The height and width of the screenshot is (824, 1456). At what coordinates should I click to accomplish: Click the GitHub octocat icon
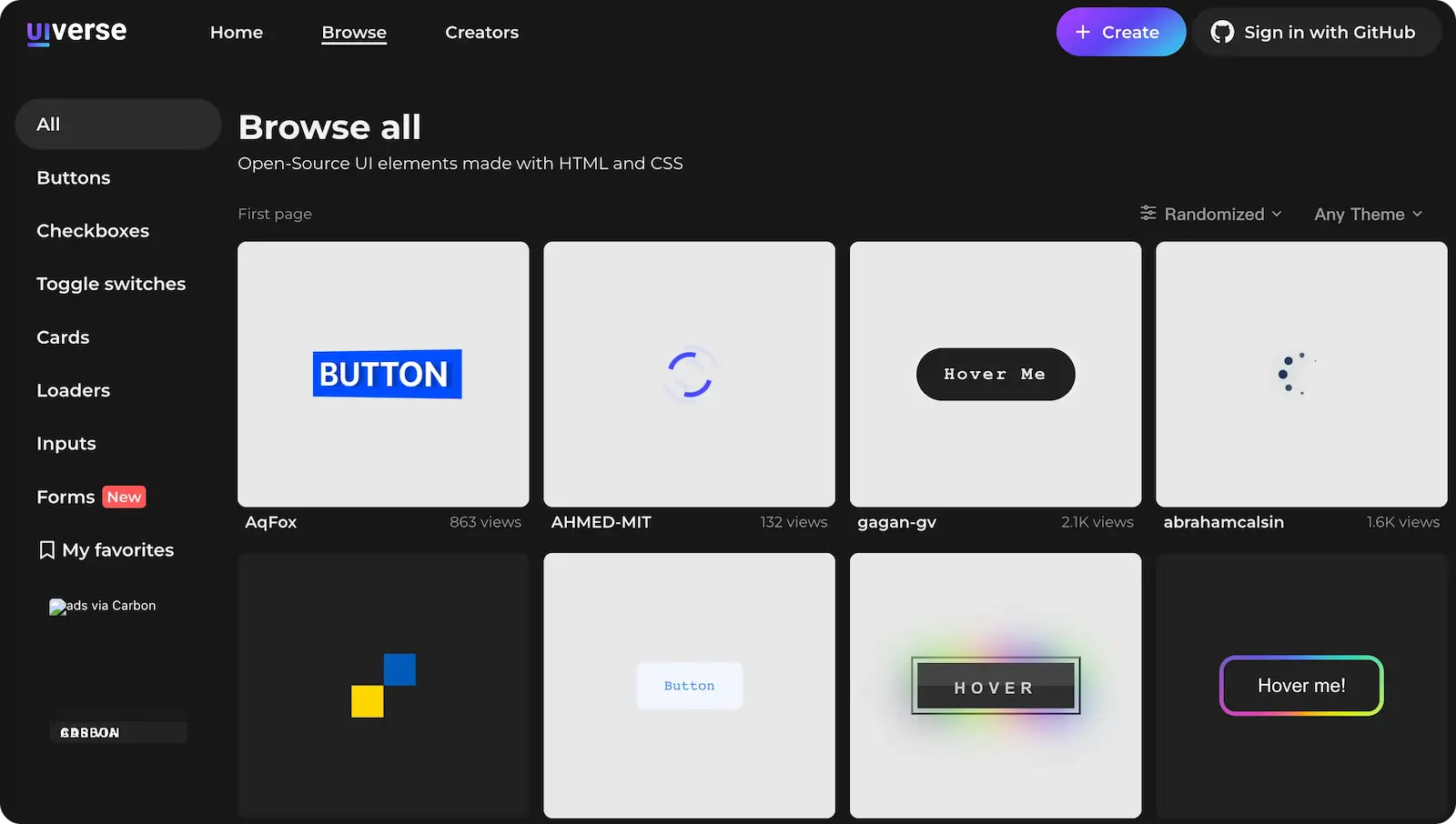click(x=1222, y=33)
